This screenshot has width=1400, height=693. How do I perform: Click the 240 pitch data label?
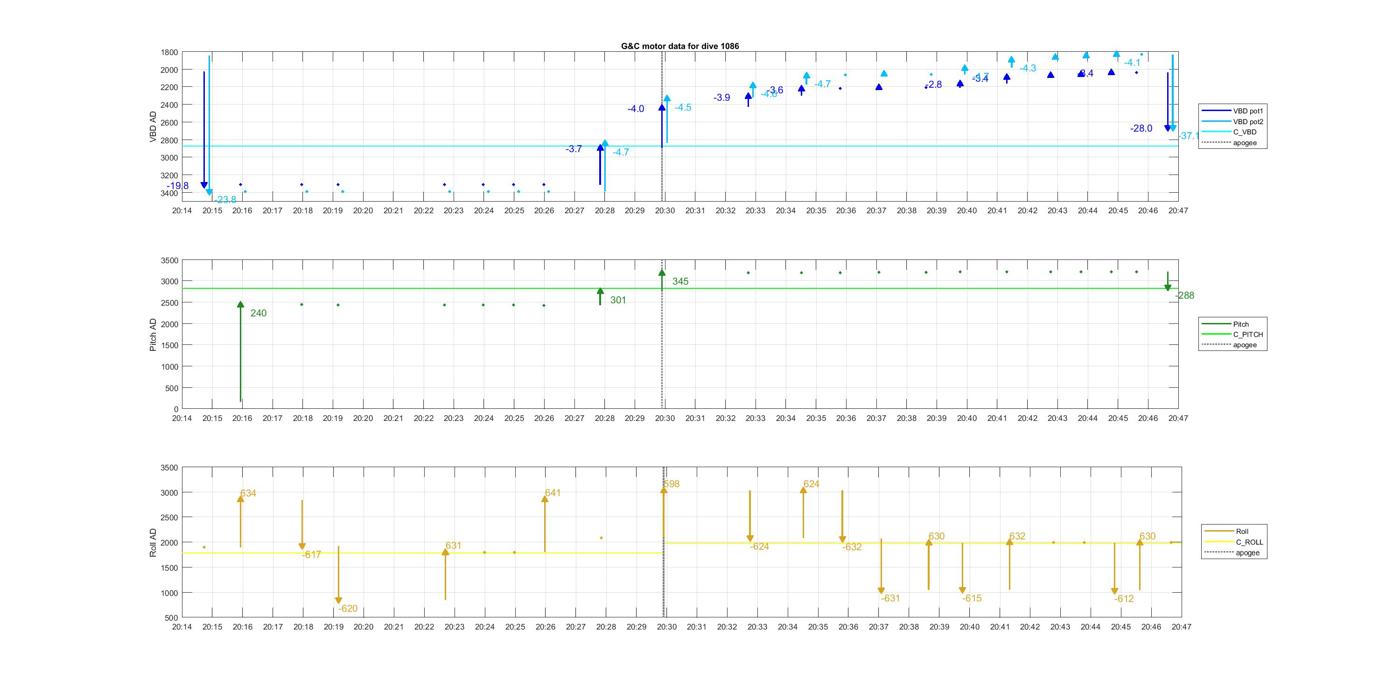pyautogui.click(x=258, y=314)
